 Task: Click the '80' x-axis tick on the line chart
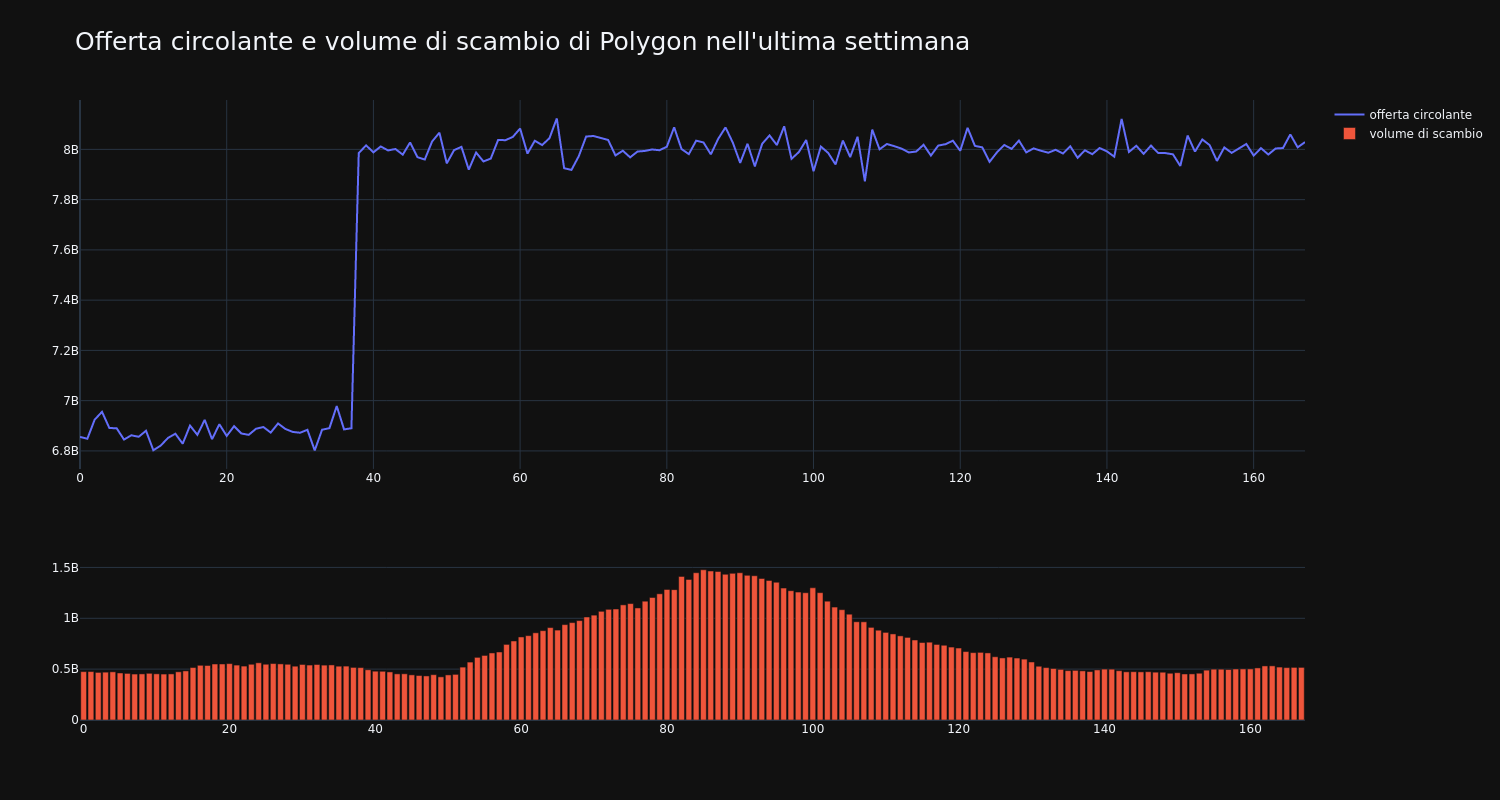[x=667, y=478]
